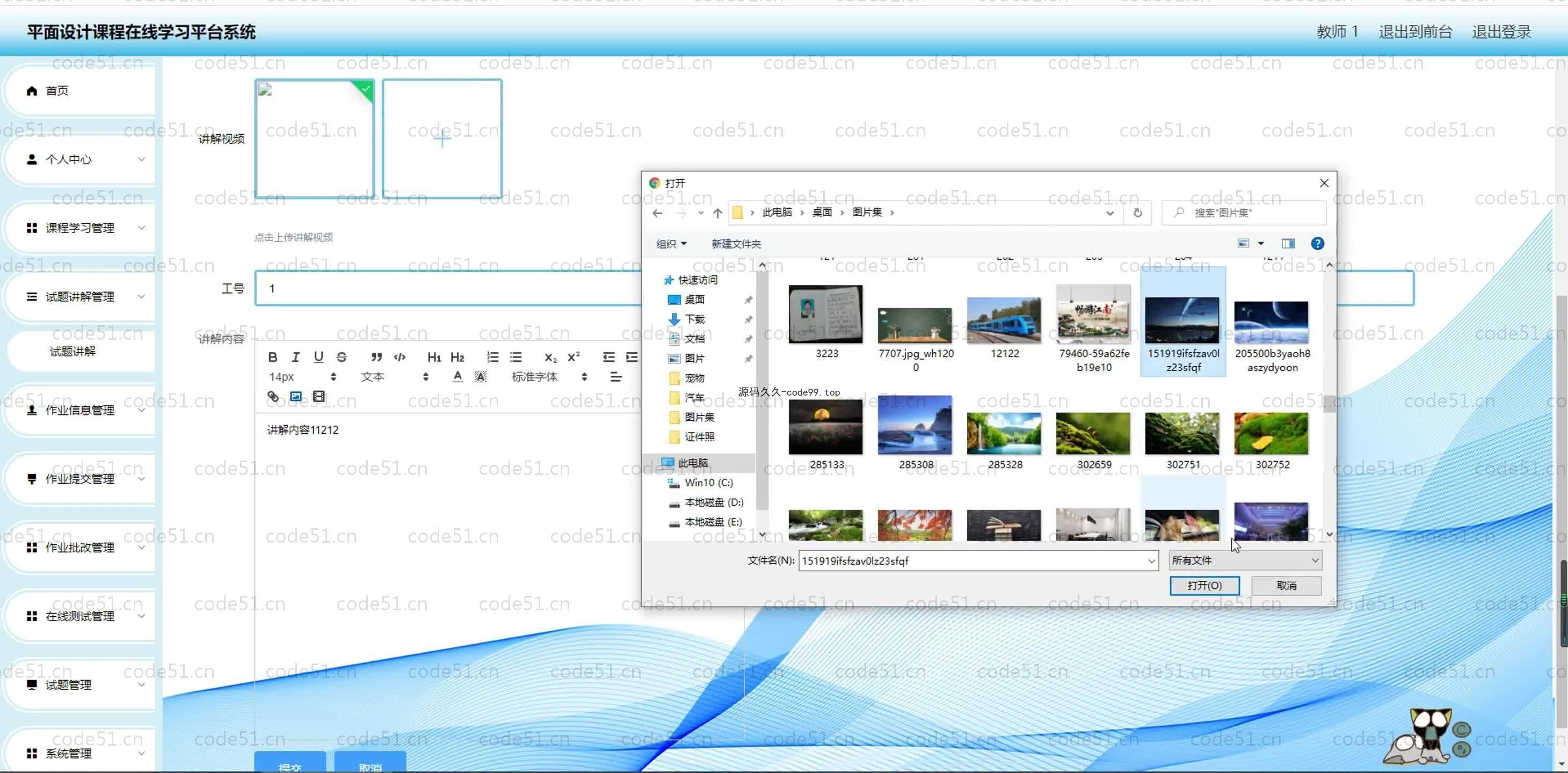Viewport: 1568px width, 773px height.
Task: Open the 文本 heading type dropdown
Action: click(x=395, y=377)
